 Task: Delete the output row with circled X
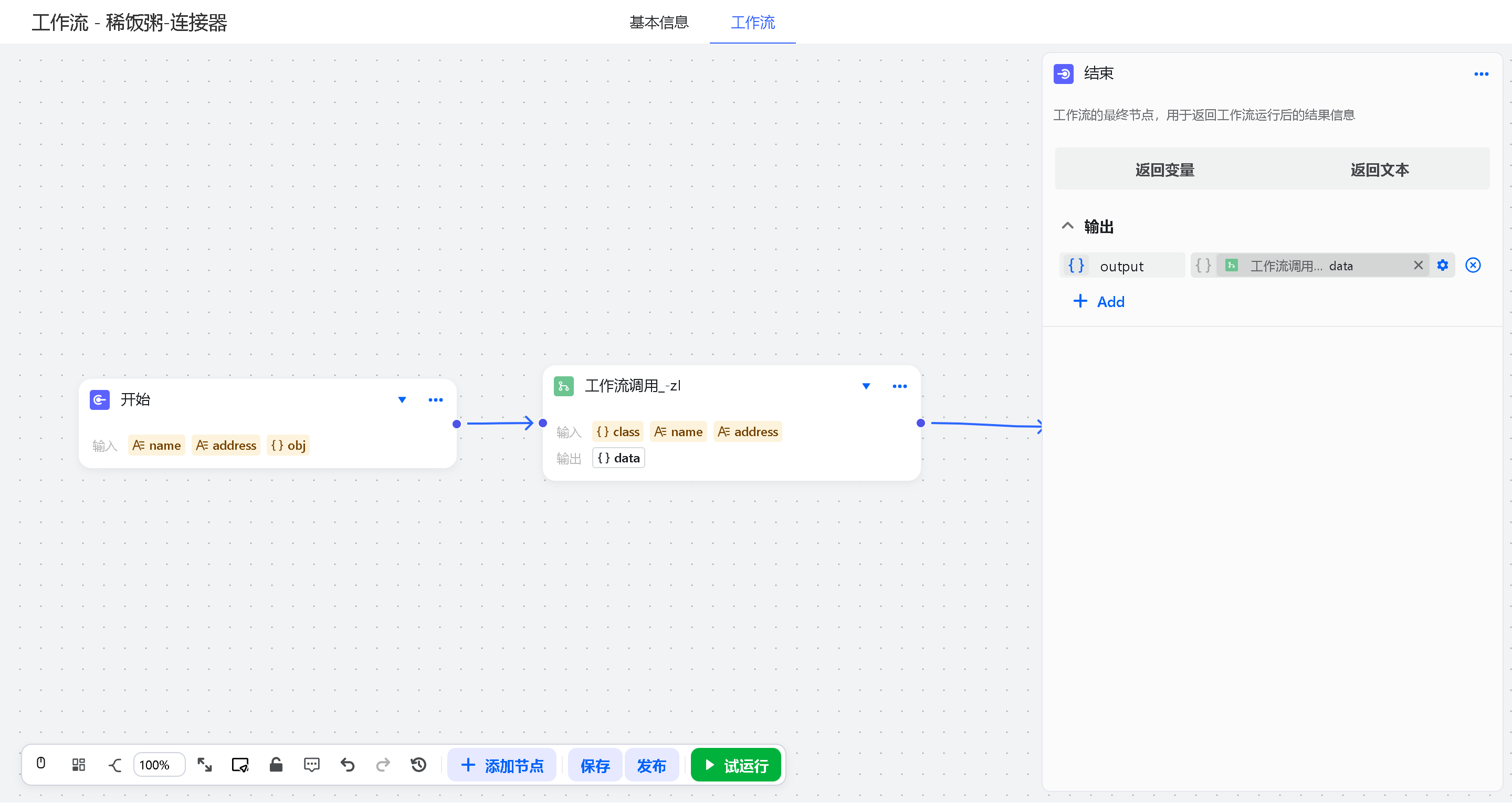point(1473,266)
